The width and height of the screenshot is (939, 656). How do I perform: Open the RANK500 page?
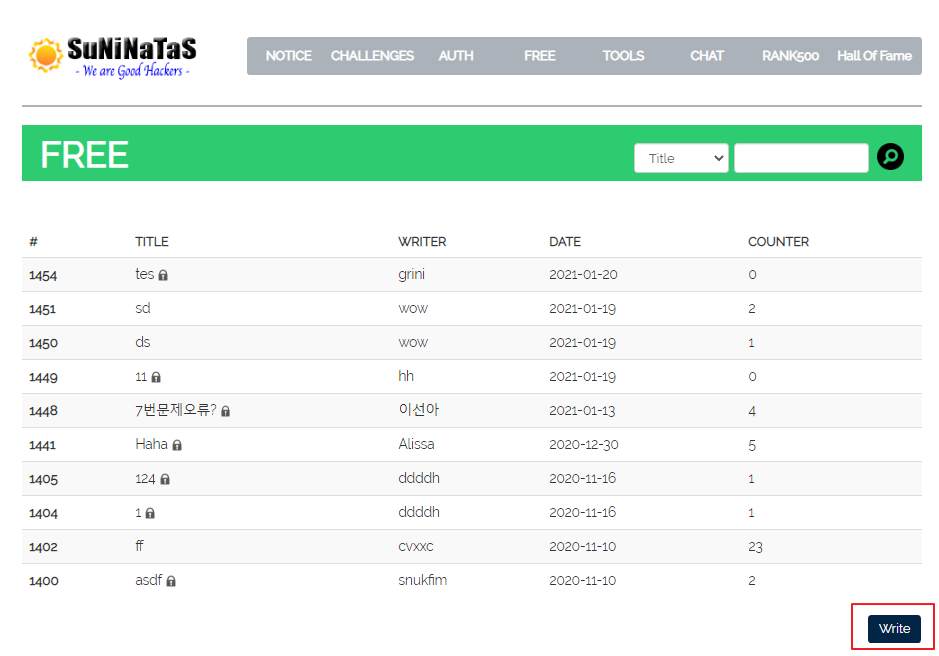coord(790,56)
